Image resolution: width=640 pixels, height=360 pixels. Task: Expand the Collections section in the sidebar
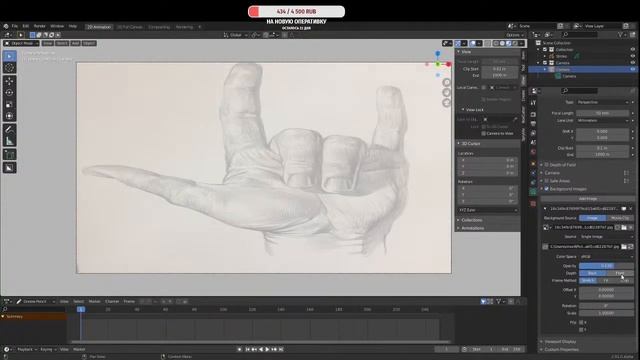(x=471, y=220)
